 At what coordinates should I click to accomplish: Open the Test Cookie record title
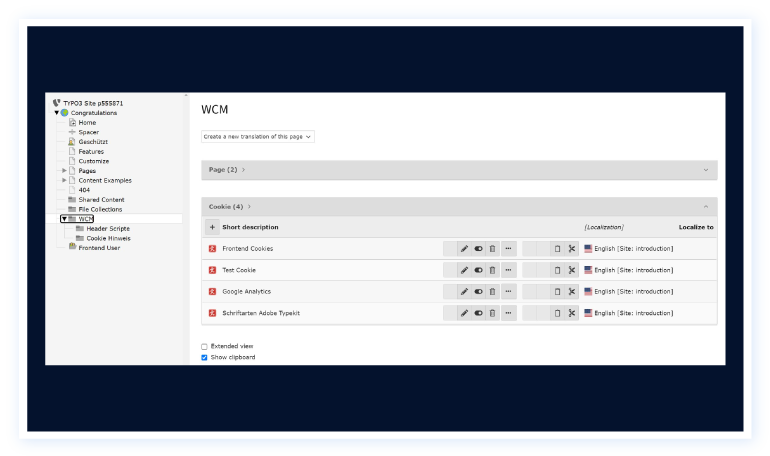coord(239,270)
